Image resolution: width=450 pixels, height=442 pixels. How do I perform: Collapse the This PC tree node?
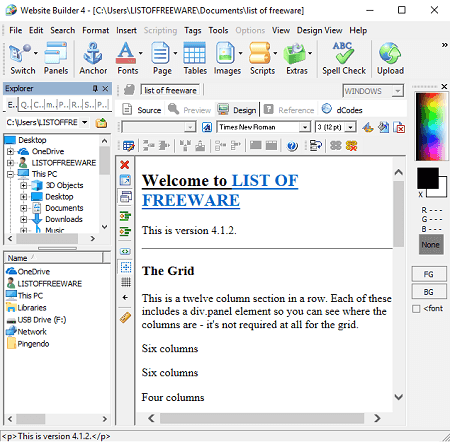10,174
